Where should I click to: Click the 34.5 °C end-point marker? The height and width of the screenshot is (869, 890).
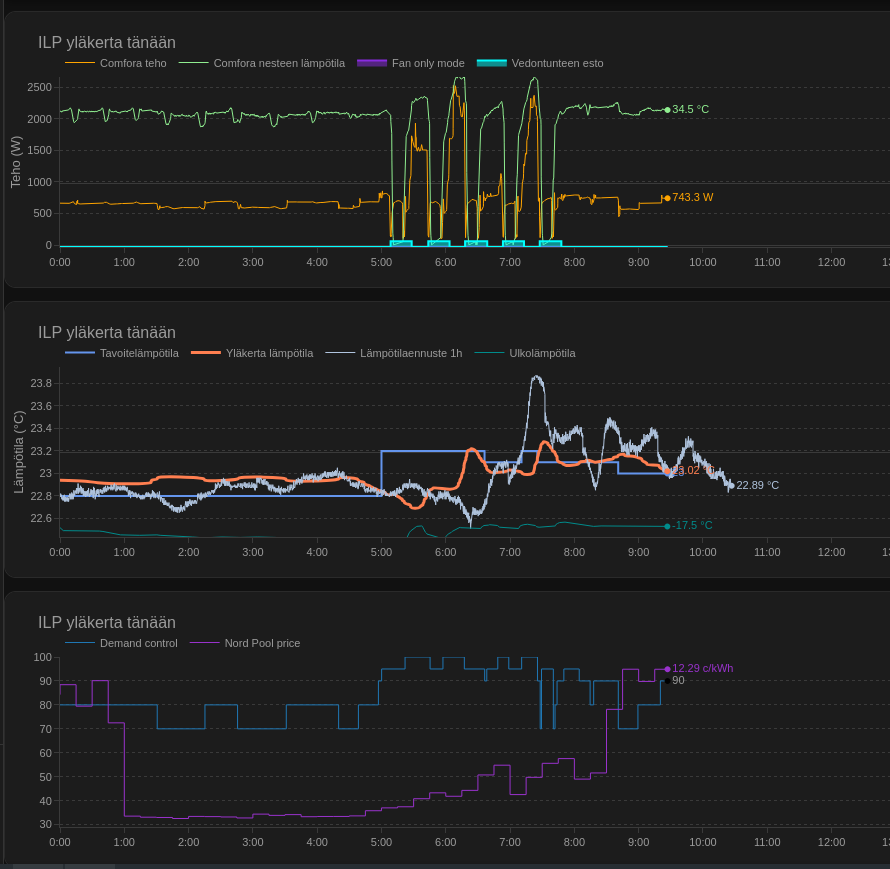(x=667, y=110)
